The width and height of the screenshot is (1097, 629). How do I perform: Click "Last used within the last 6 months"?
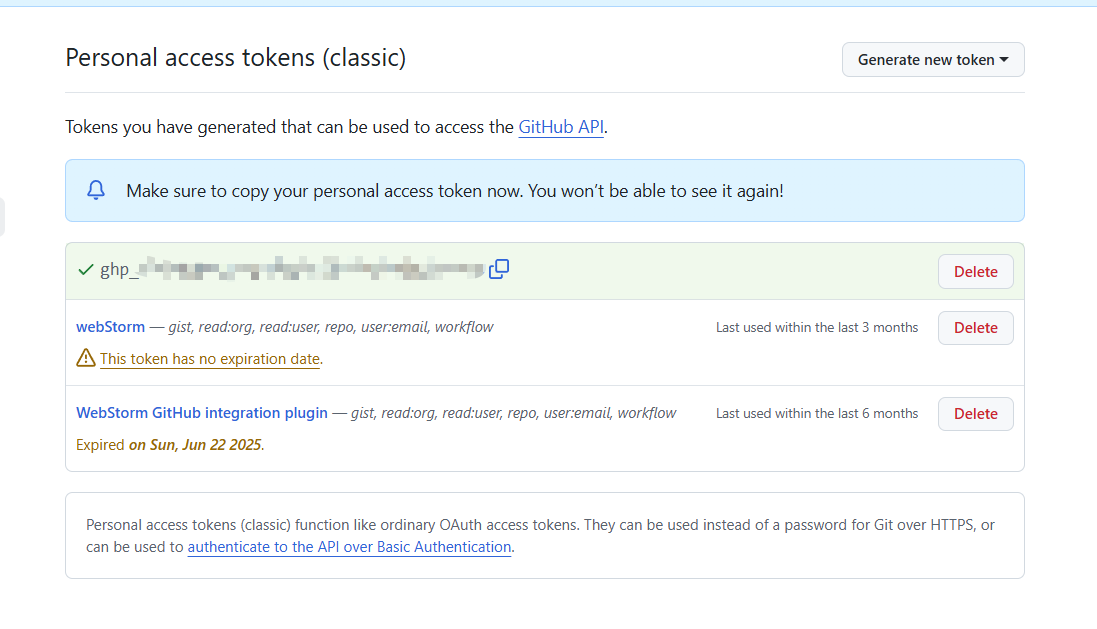coord(816,413)
